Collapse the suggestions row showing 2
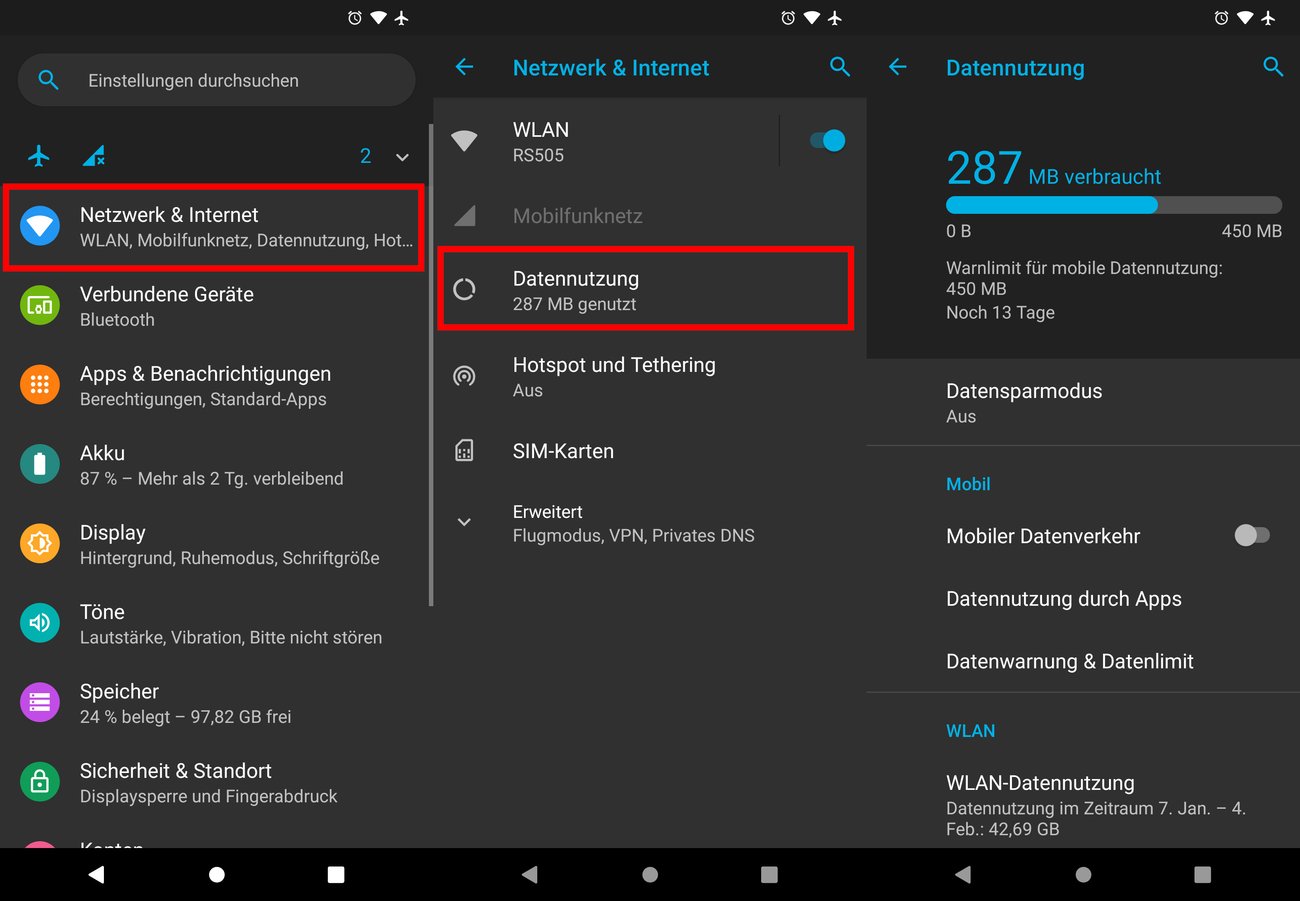Screen dimensions: 1300x901 point(401,156)
